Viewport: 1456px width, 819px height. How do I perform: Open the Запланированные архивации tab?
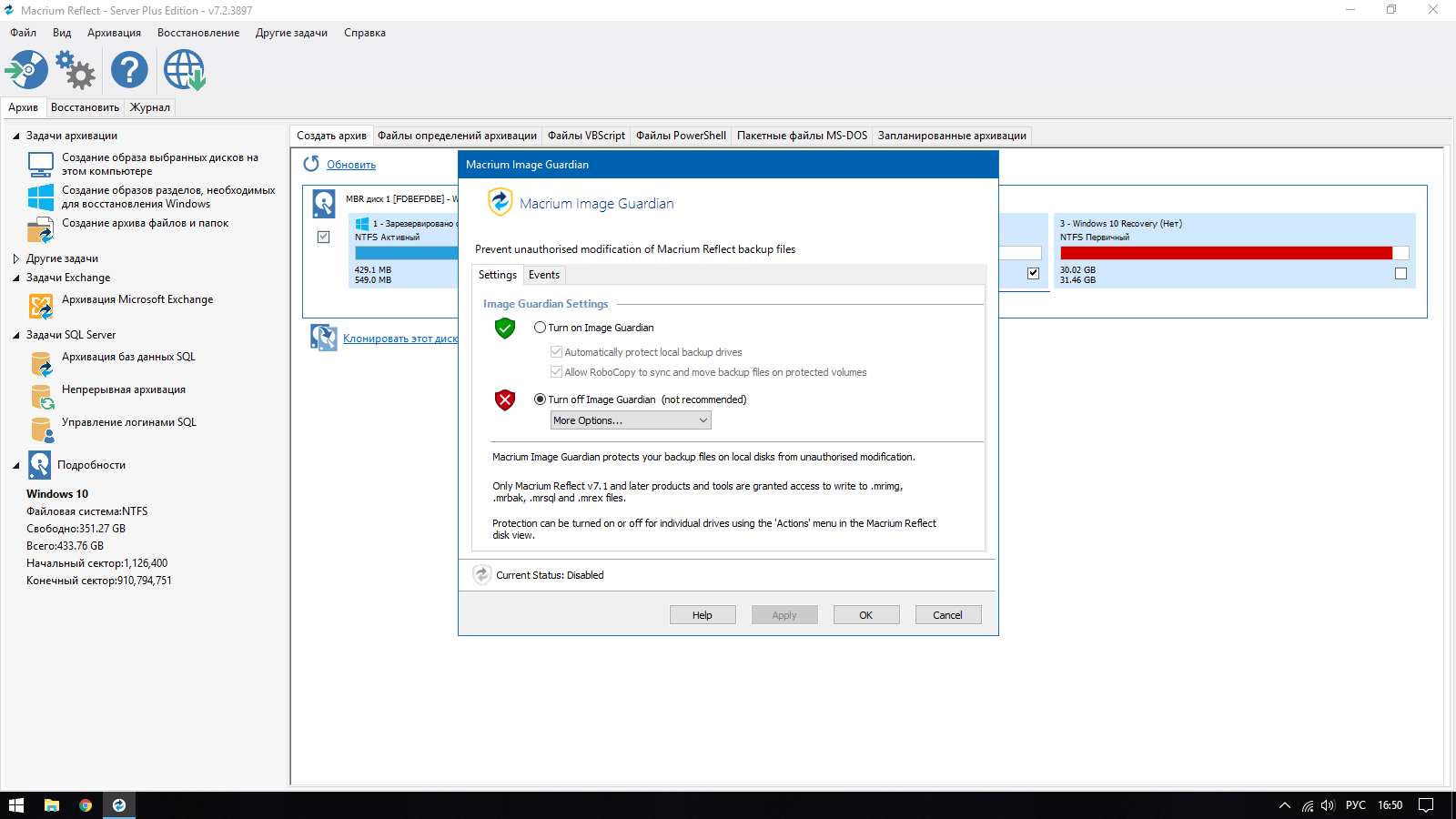pos(952,136)
